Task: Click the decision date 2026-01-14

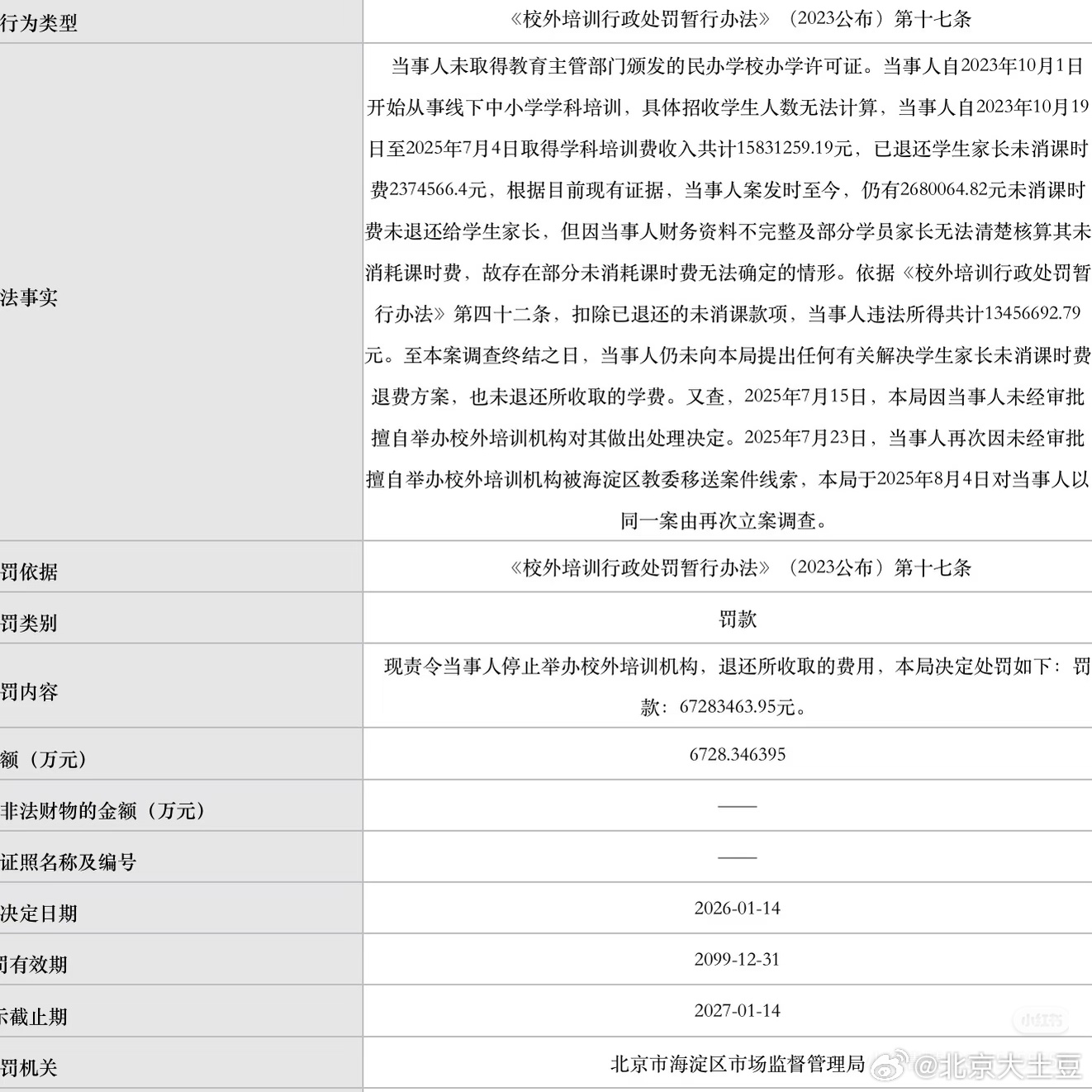Action: coord(738,908)
